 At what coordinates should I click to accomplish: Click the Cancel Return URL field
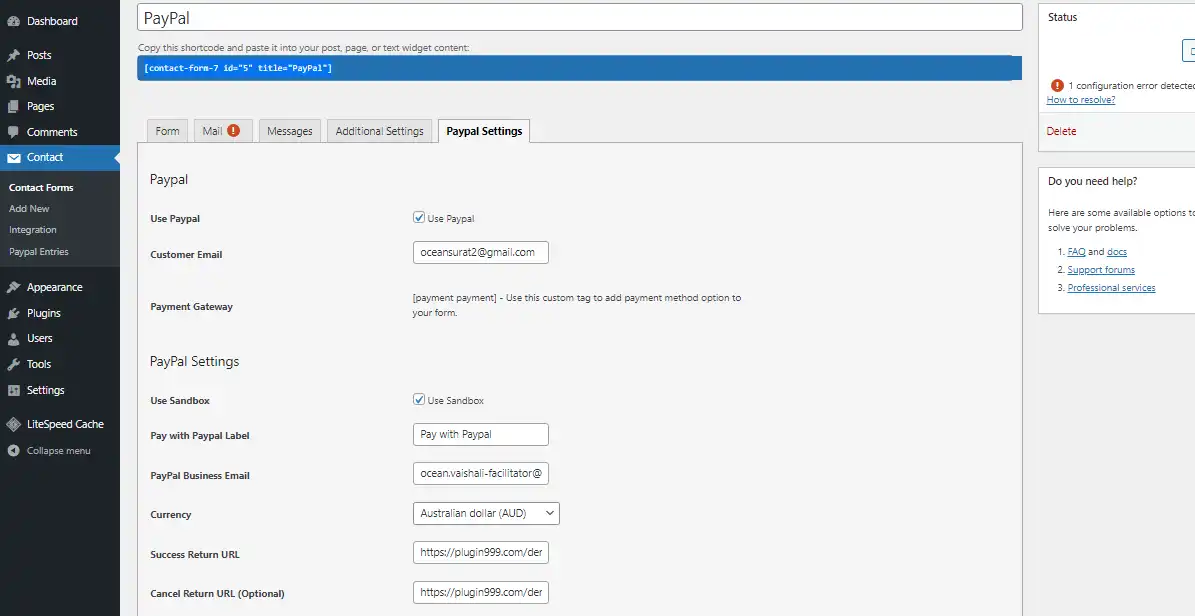pos(480,592)
